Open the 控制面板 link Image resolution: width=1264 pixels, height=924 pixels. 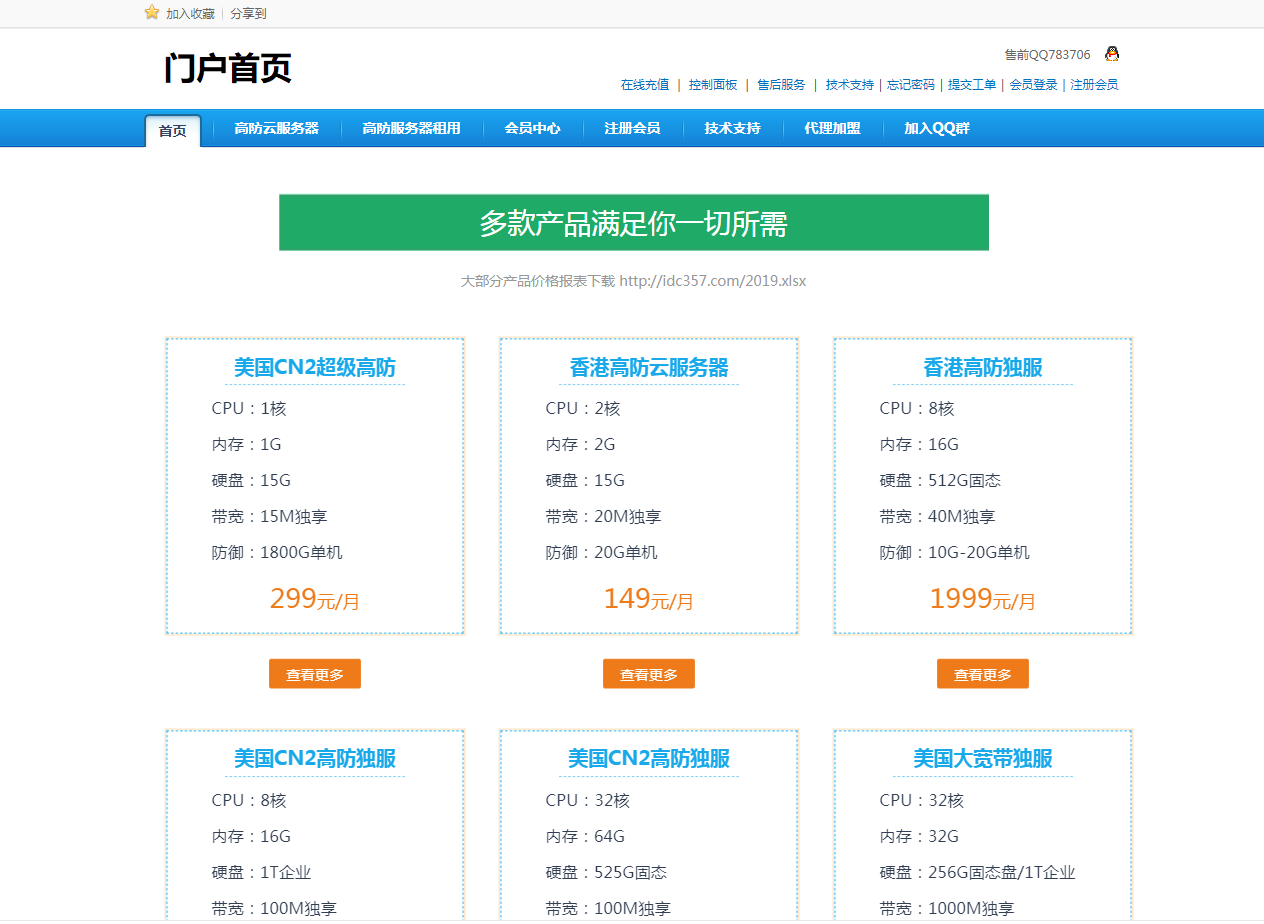point(713,85)
